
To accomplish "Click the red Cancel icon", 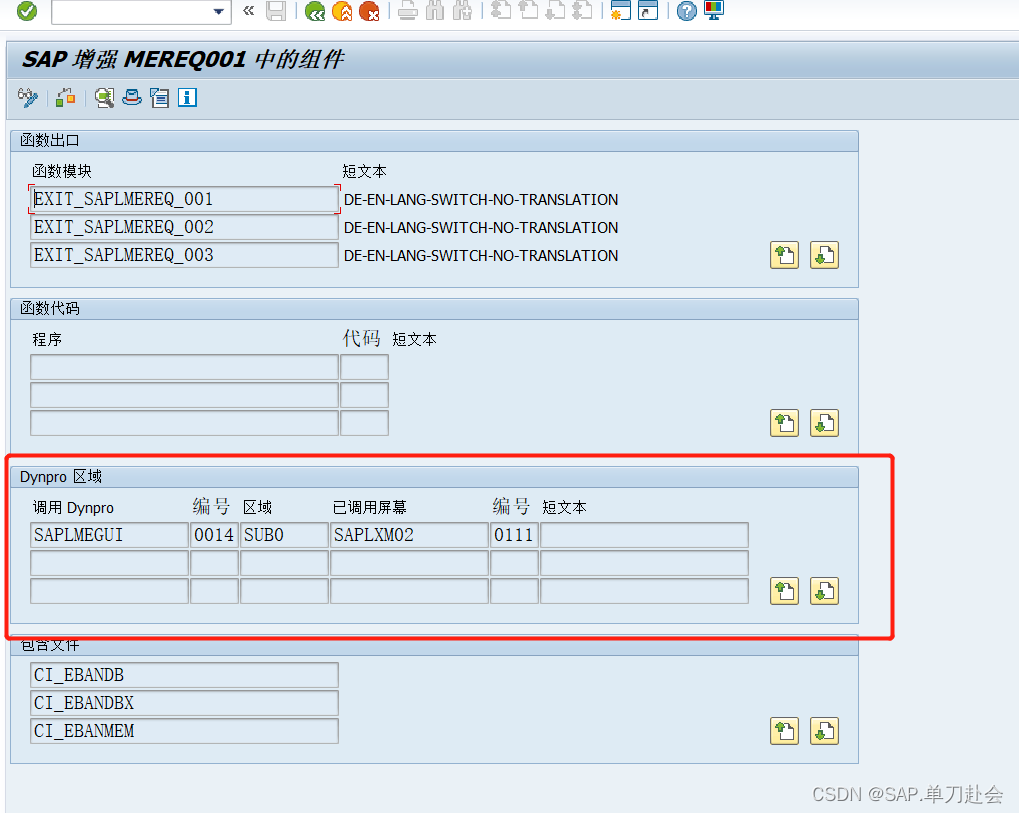I will coord(369,11).
